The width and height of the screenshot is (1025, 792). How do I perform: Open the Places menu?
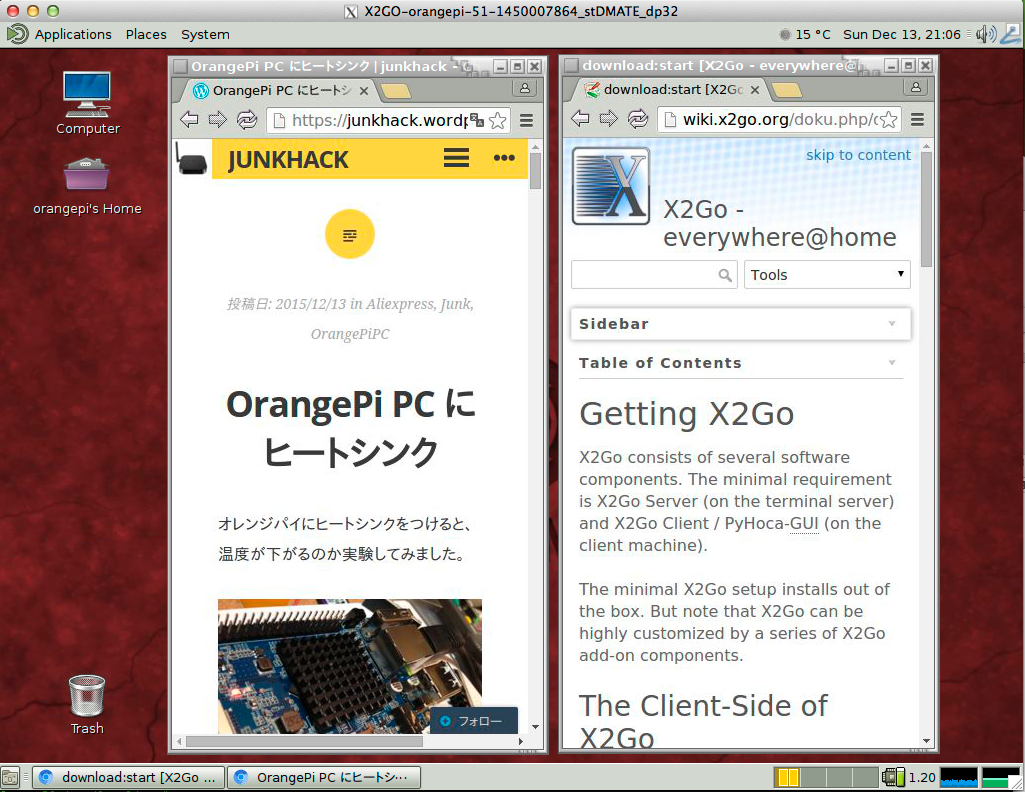146,34
